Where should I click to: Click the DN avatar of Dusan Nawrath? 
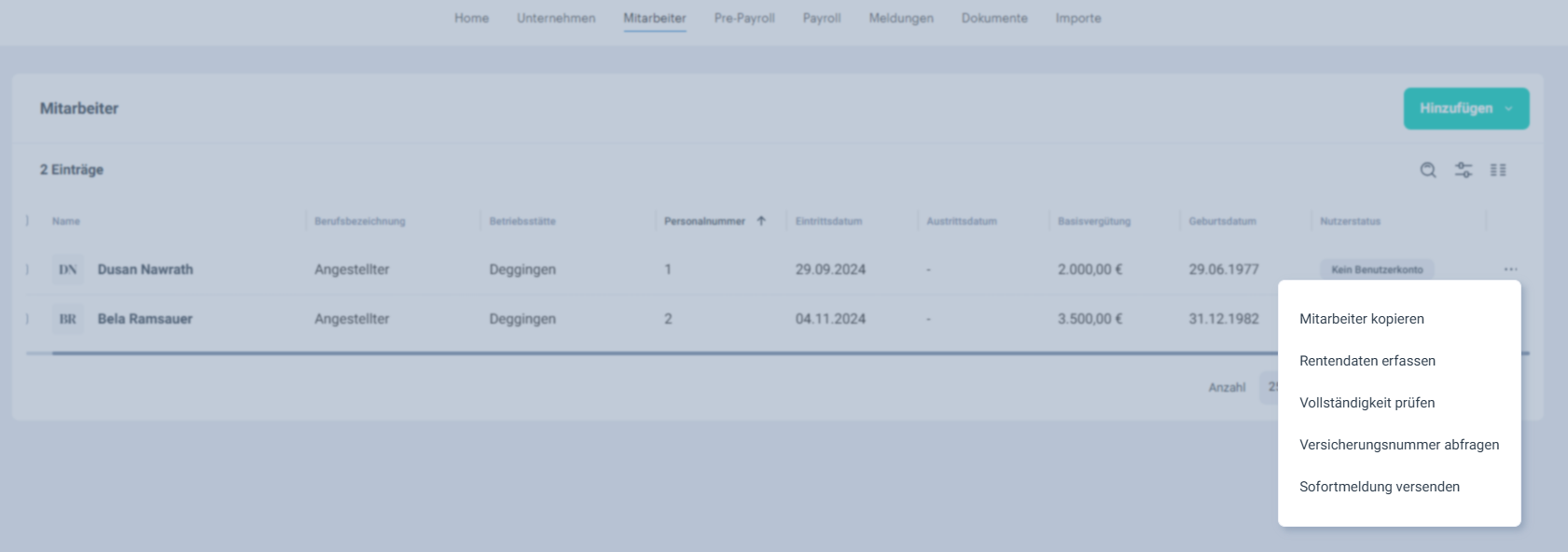click(x=68, y=269)
